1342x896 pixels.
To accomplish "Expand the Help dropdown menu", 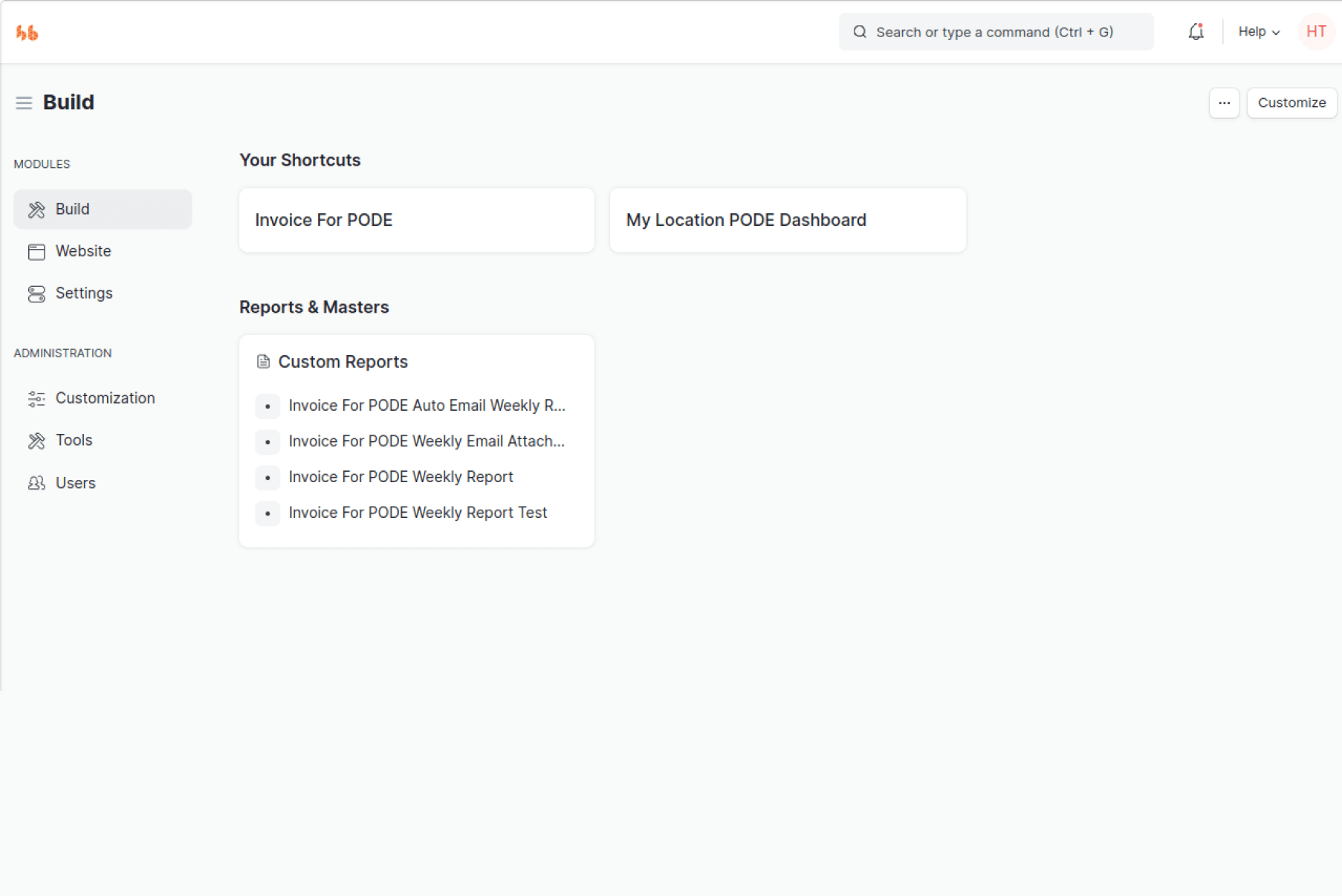I will pos(1258,32).
